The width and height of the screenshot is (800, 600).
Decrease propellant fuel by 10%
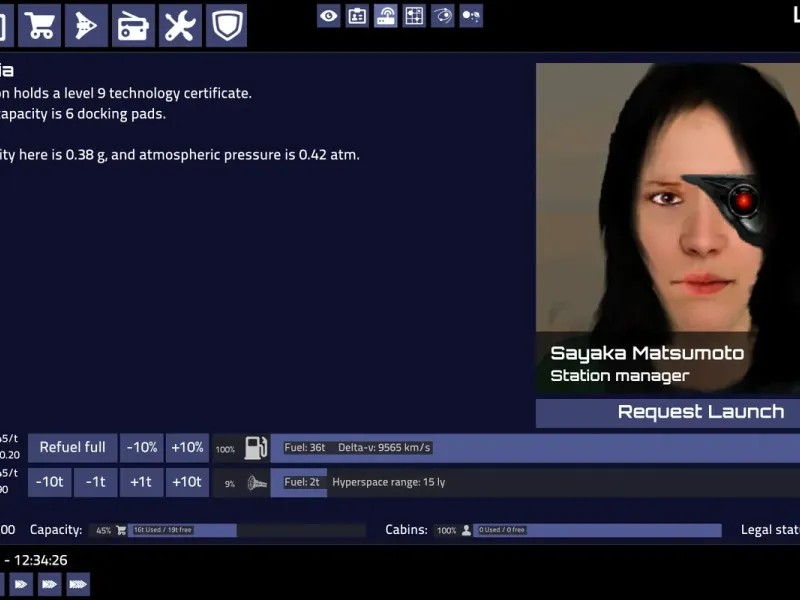[142, 447]
